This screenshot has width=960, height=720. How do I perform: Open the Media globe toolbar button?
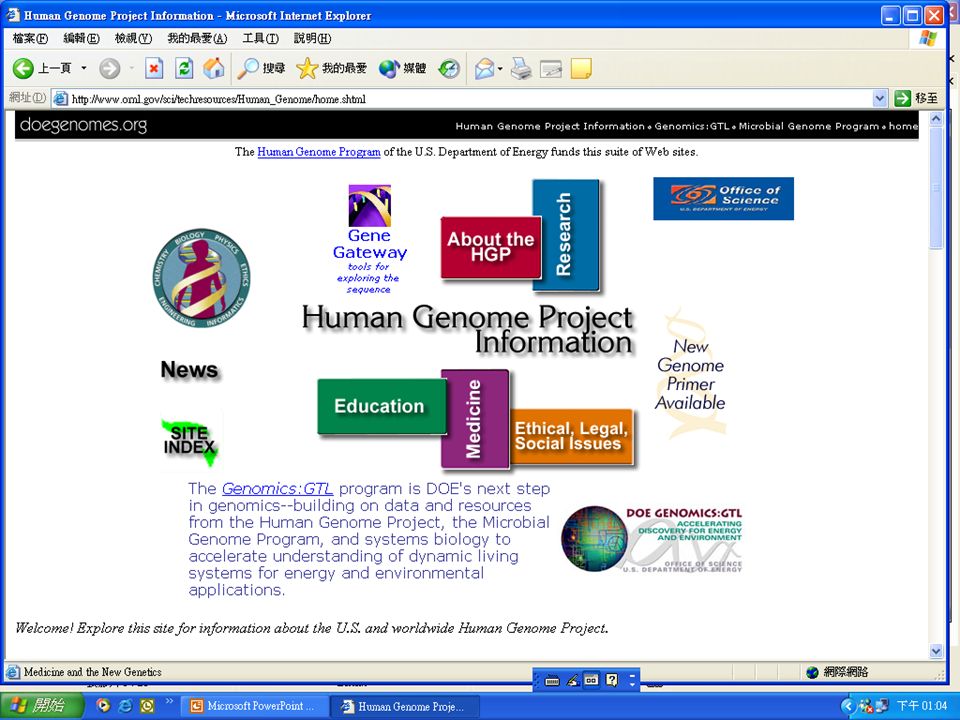point(402,68)
